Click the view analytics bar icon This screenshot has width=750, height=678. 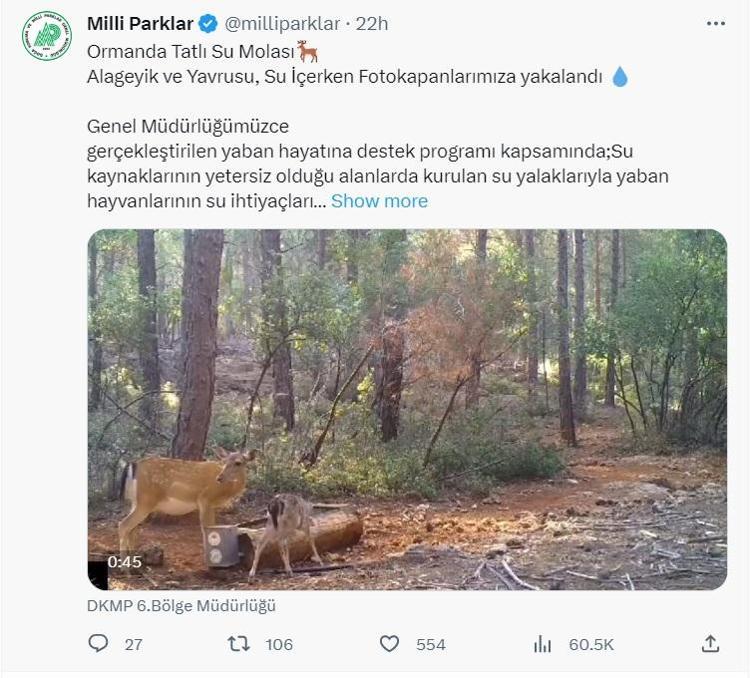(542, 644)
